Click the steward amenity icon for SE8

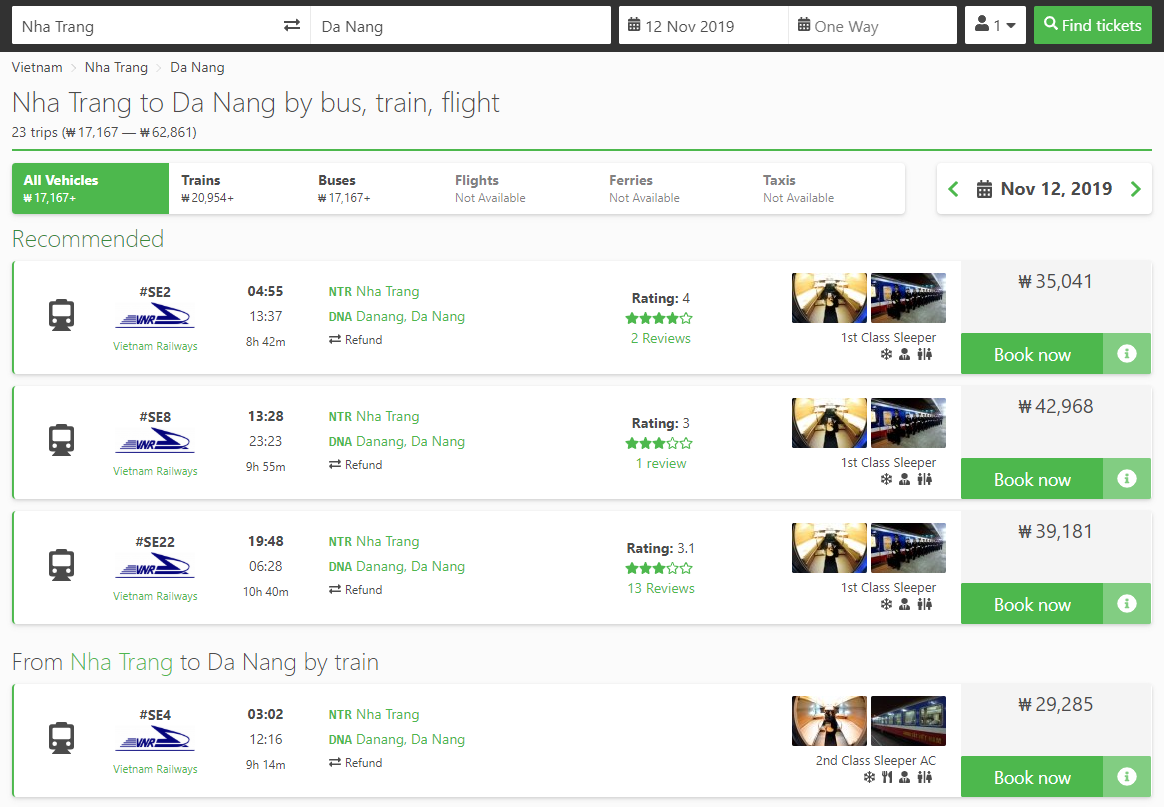[904, 480]
